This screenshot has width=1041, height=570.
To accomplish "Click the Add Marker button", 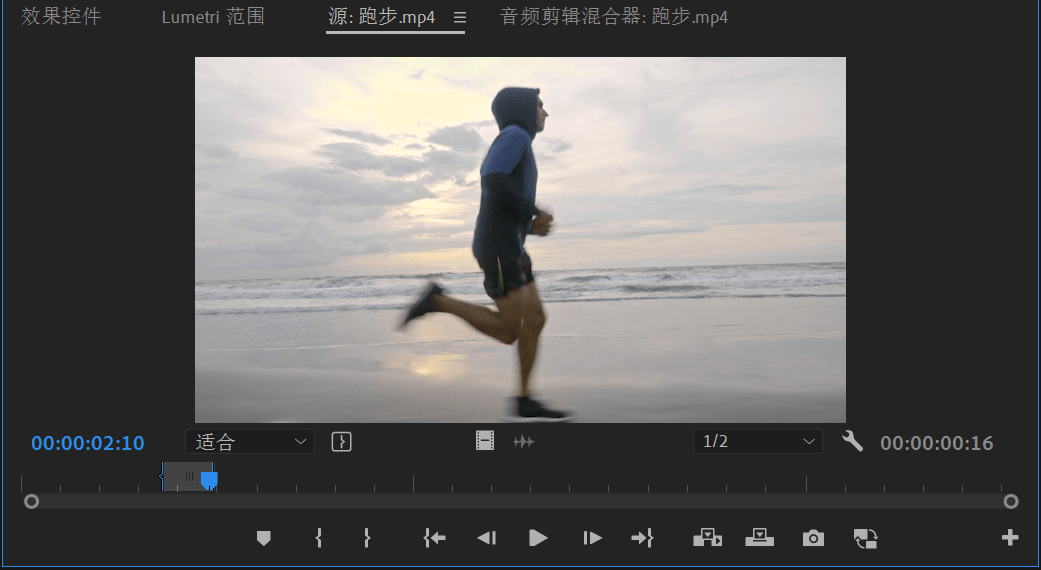I will 264,538.
